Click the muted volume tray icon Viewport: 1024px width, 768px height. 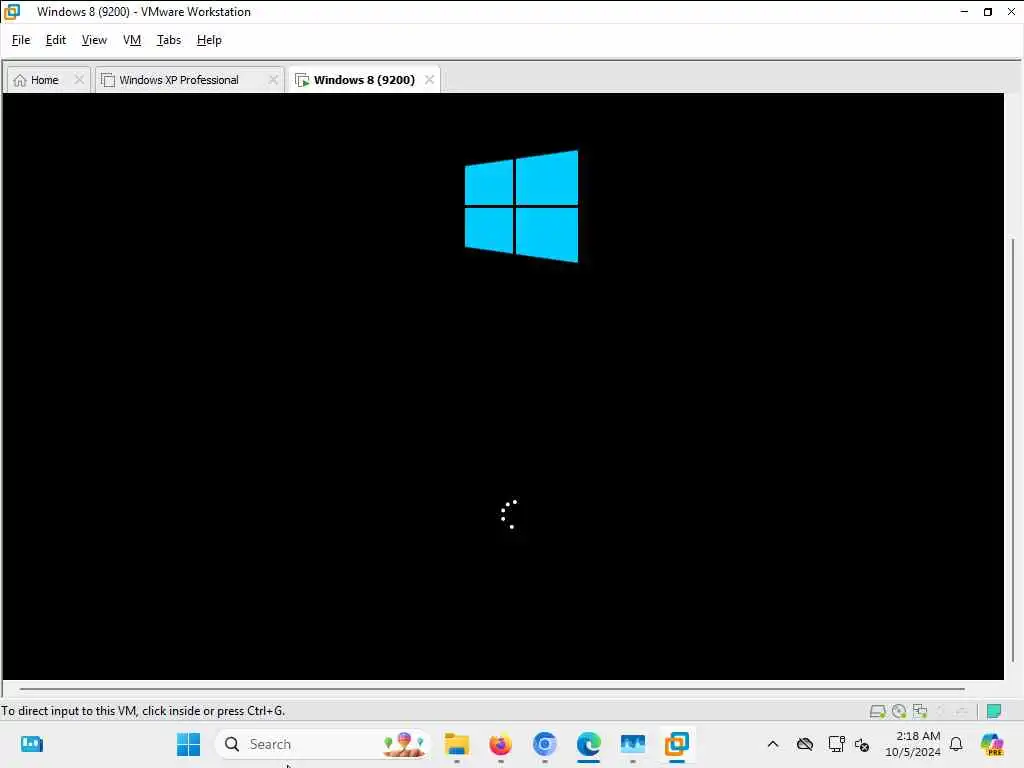pyautogui.click(x=862, y=744)
